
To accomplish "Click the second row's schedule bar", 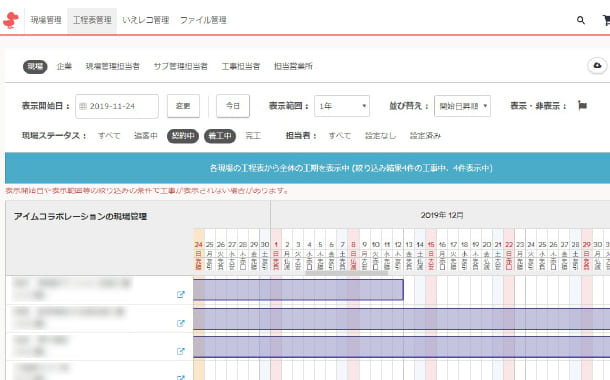I will click(401, 319).
